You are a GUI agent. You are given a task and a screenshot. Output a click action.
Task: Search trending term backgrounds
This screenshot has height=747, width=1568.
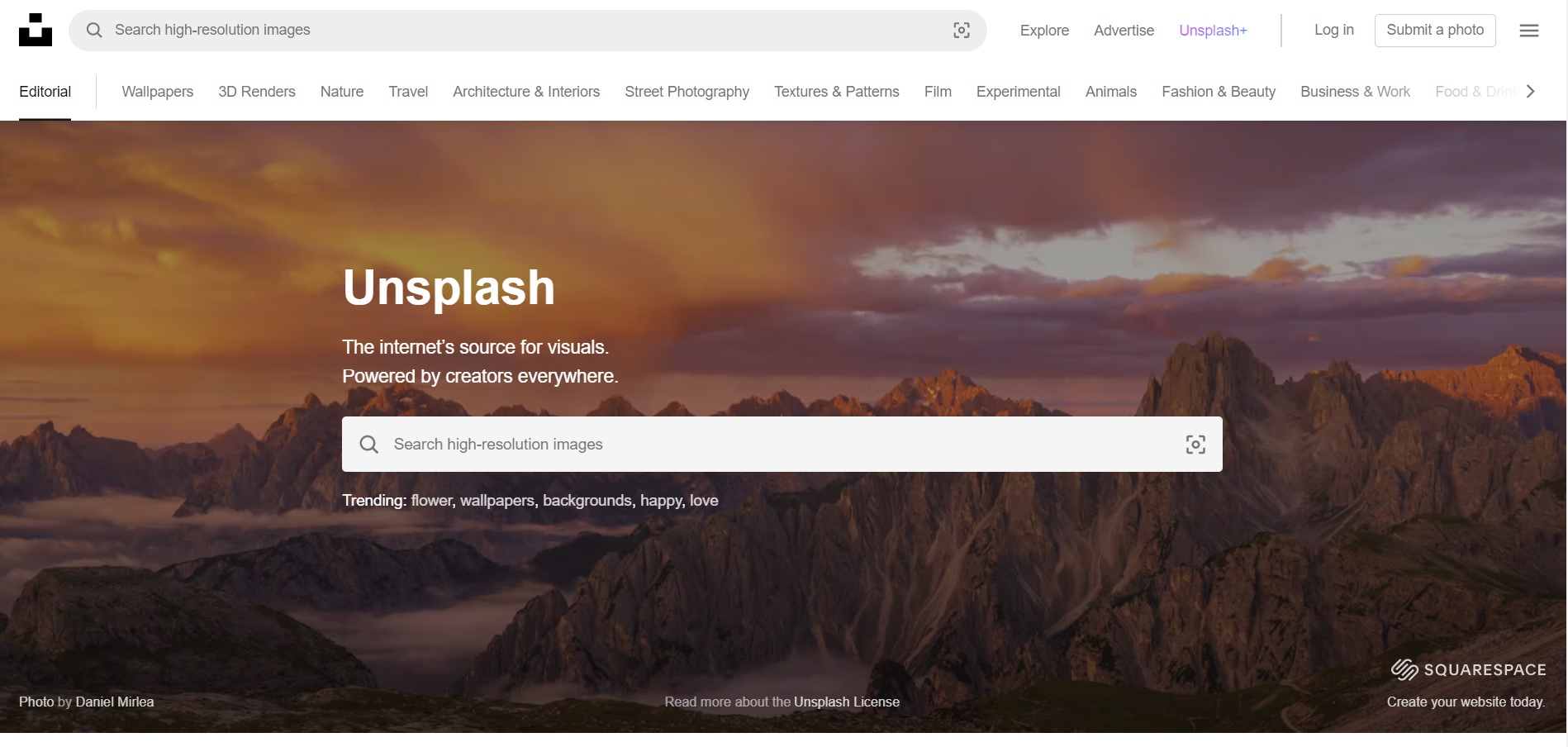tap(587, 501)
